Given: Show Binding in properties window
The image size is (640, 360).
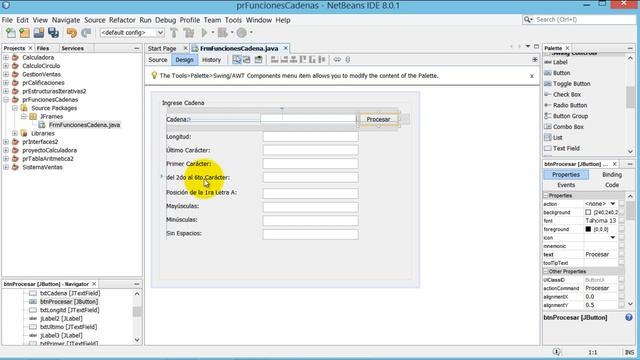Looking at the screenshot, I should click(612, 175).
